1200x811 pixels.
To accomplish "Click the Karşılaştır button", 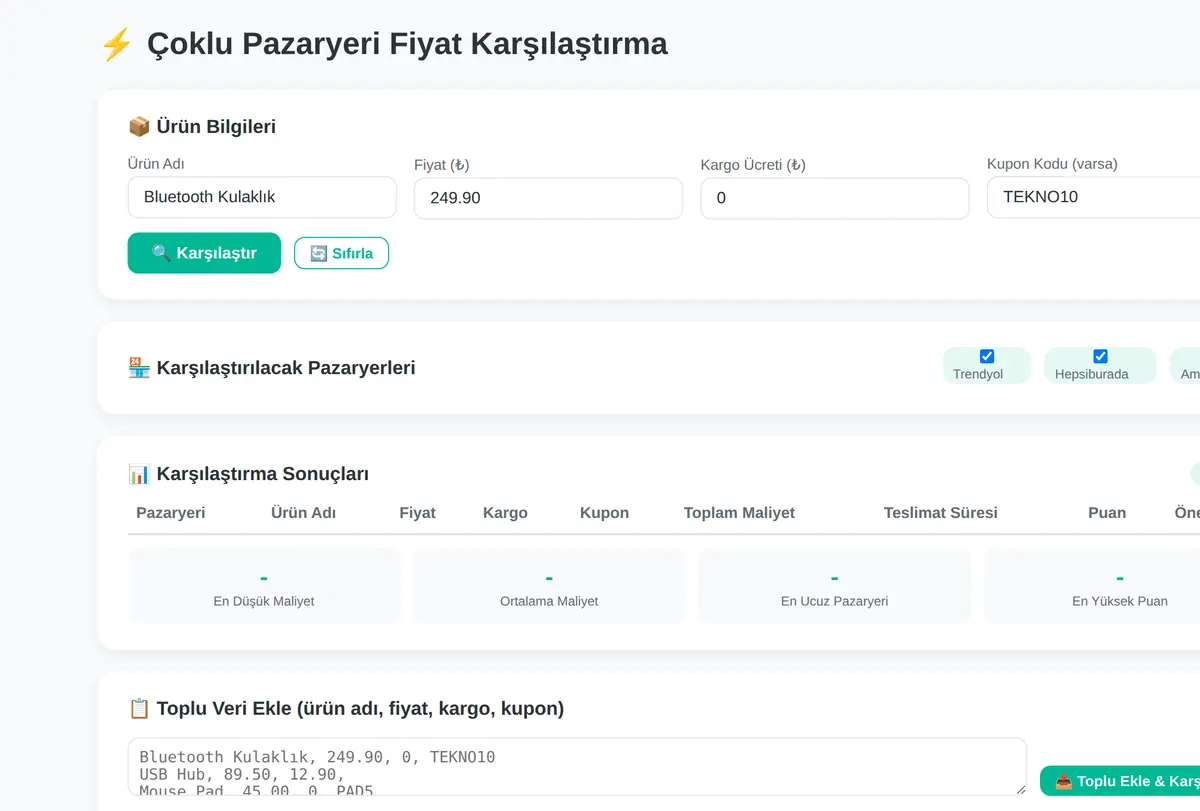I will point(204,253).
